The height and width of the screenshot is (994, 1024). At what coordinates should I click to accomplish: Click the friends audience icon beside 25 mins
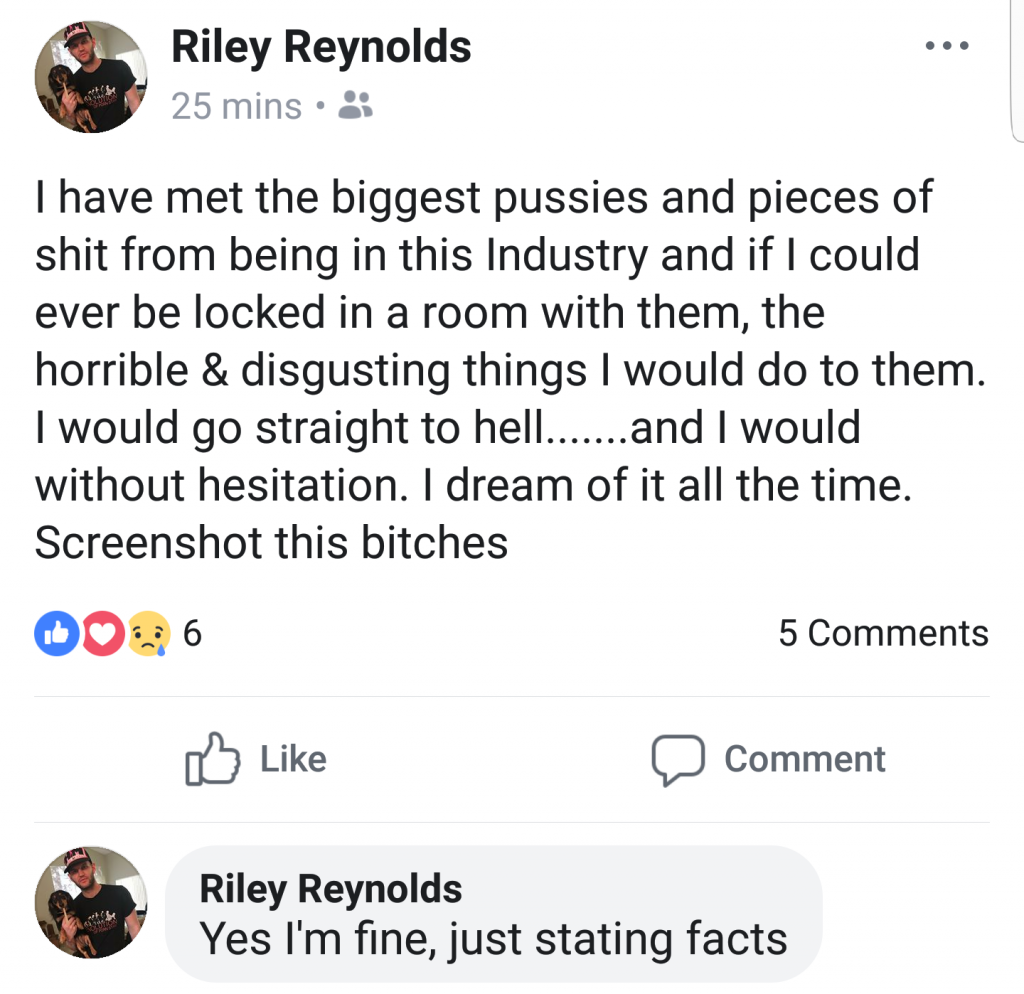[x=355, y=104]
